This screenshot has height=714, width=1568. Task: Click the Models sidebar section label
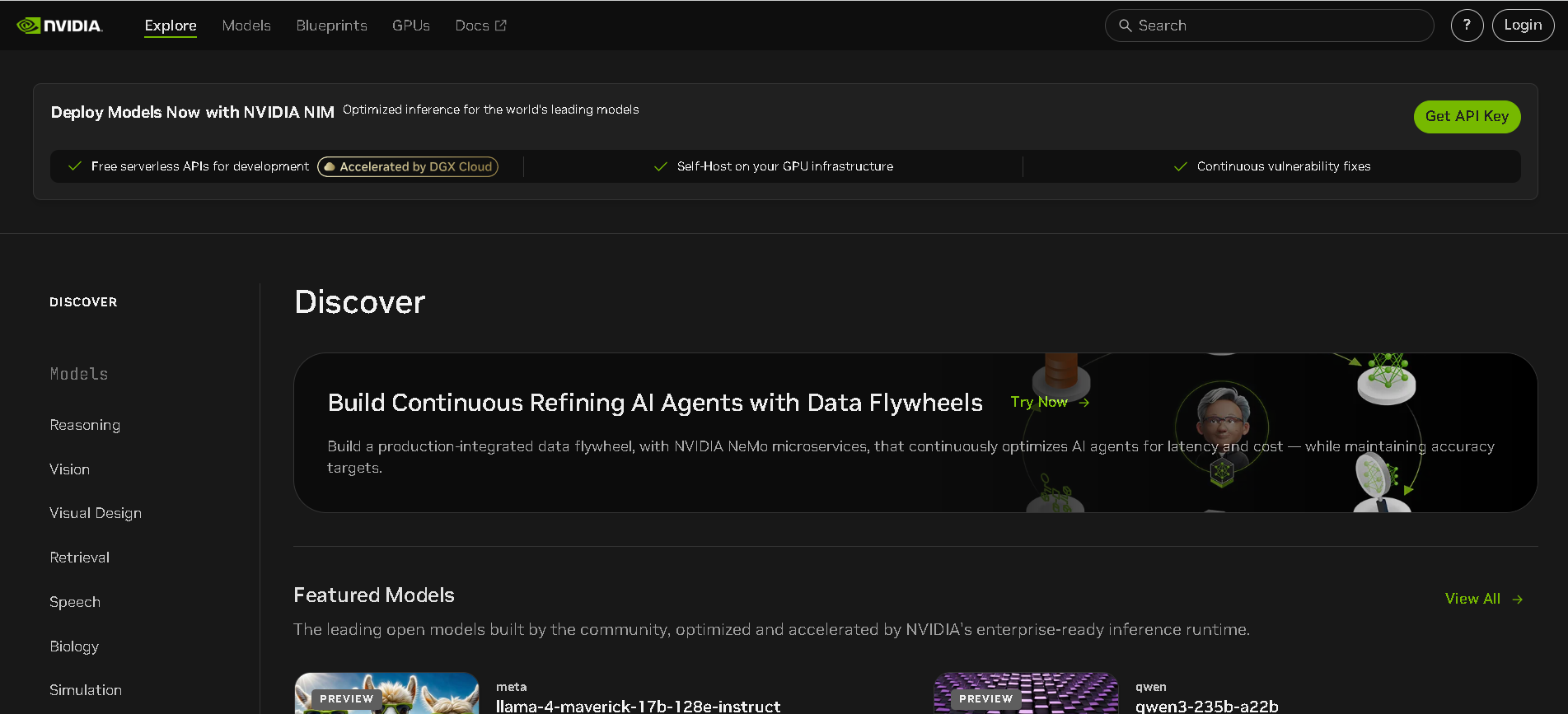[x=79, y=374]
